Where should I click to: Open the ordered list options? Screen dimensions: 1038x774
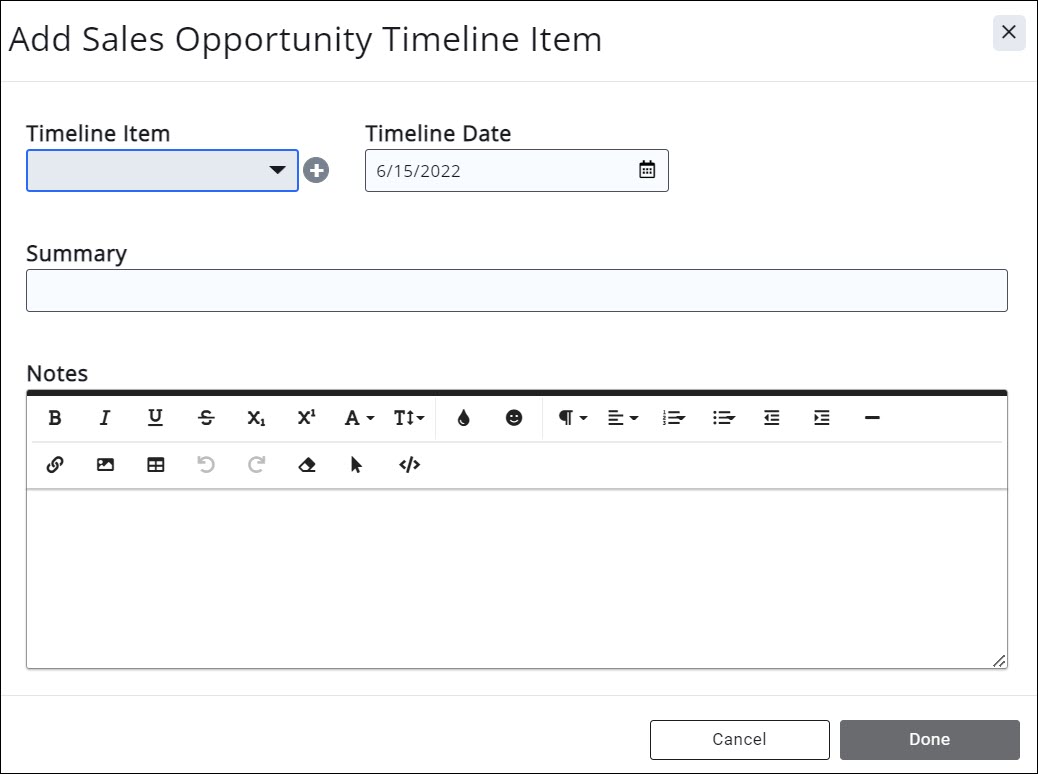(674, 418)
